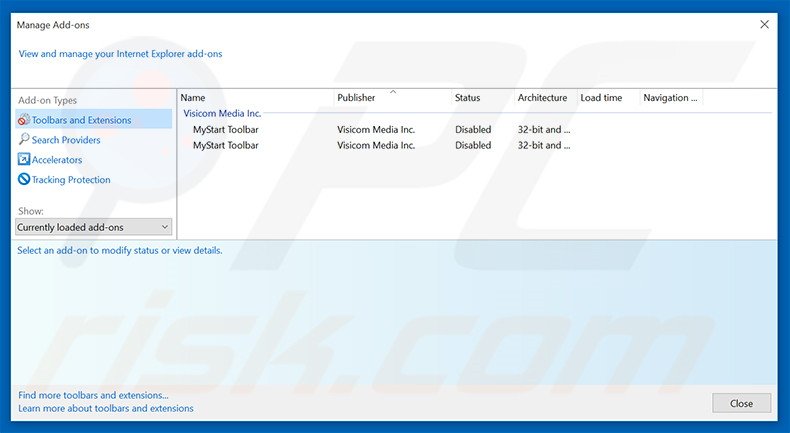This screenshot has height=433, width=790.
Task: Select the Search Providers add-on type
Action: tap(66, 140)
